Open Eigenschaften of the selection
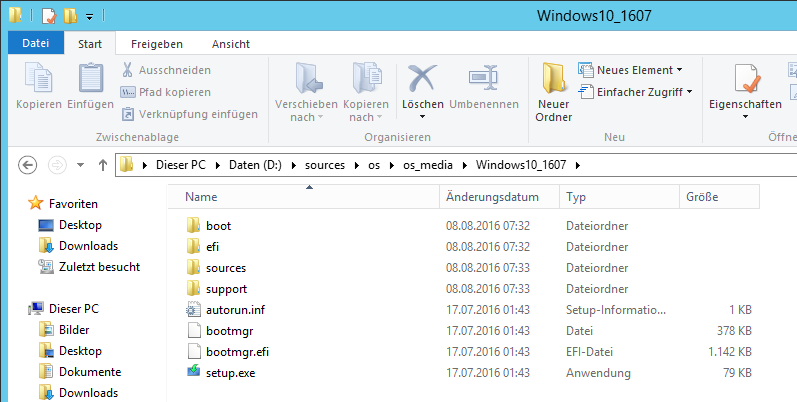 (x=744, y=85)
